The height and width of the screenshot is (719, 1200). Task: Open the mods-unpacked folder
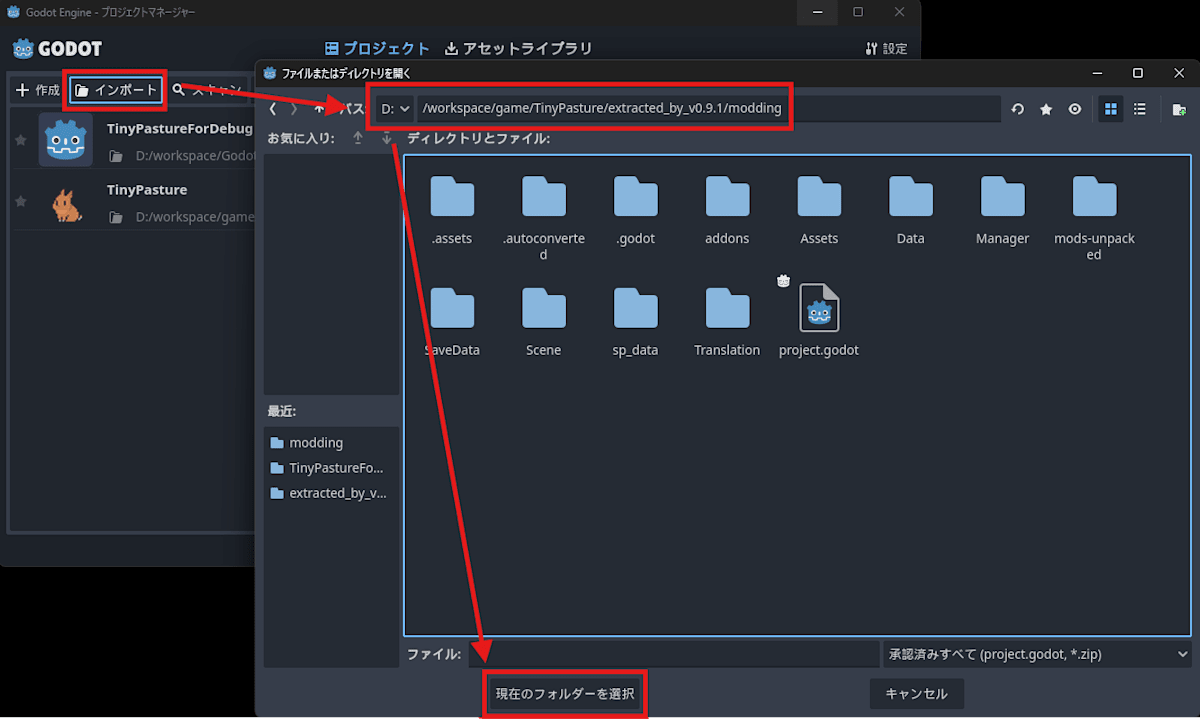1094,217
